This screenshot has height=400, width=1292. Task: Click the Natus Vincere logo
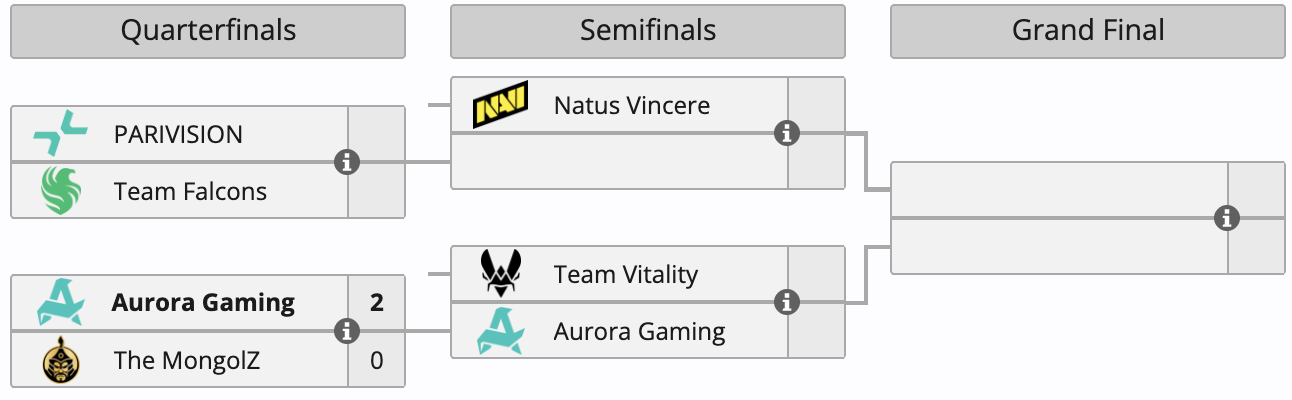500,105
